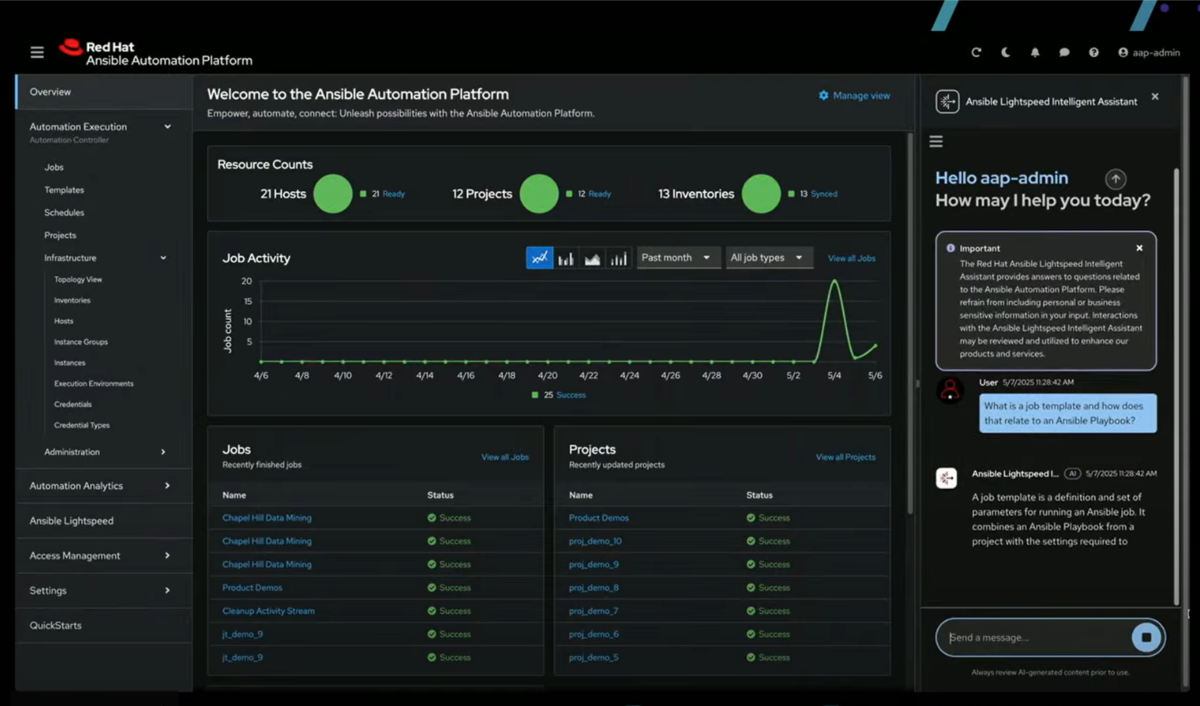This screenshot has width=1200, height=706.
Task: Click the assistant panel vertical scrollbar
Action: [x=1176, y=385]
